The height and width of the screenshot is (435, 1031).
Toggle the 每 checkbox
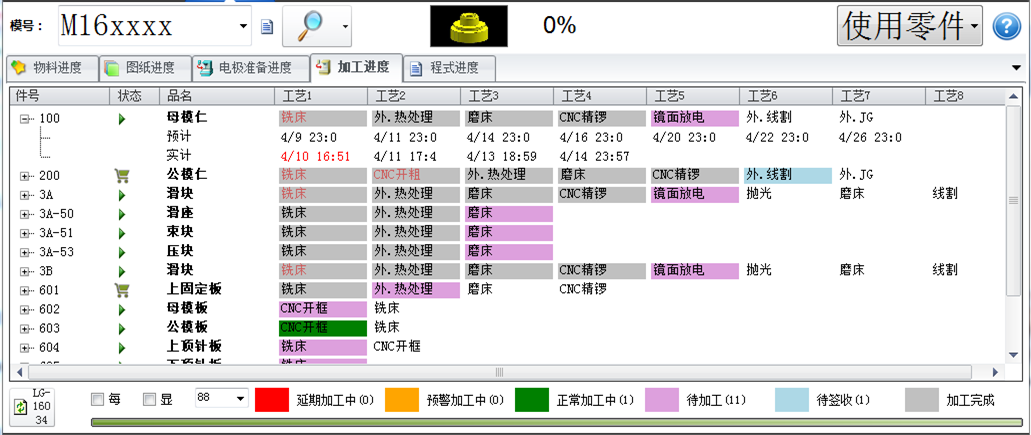97,400
